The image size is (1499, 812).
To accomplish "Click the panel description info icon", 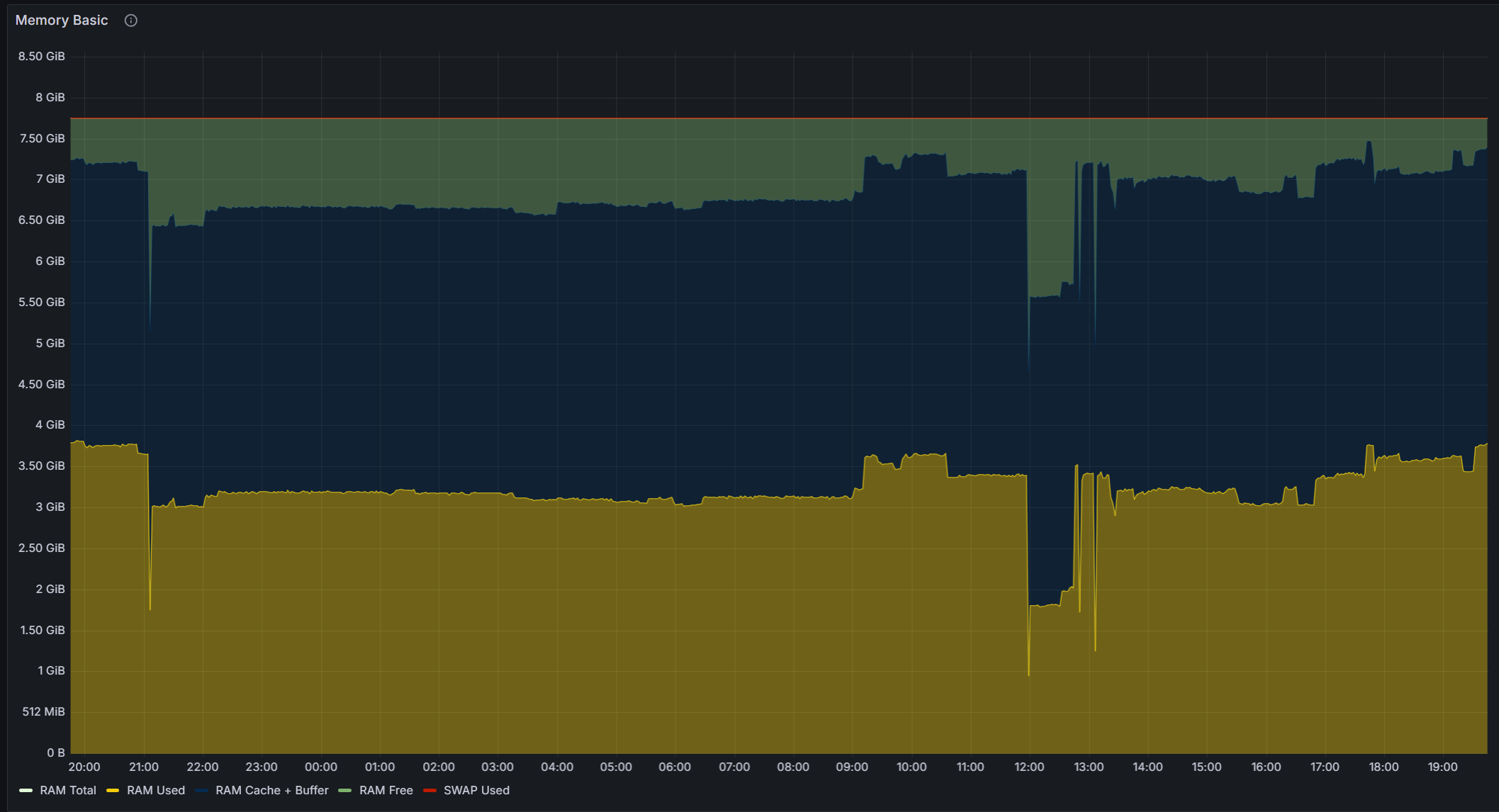I will [130, 21].
